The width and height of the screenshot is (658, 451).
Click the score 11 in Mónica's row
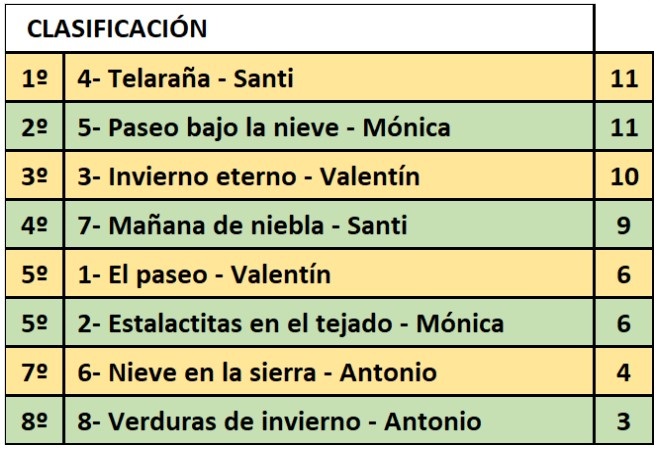point(624,127)
